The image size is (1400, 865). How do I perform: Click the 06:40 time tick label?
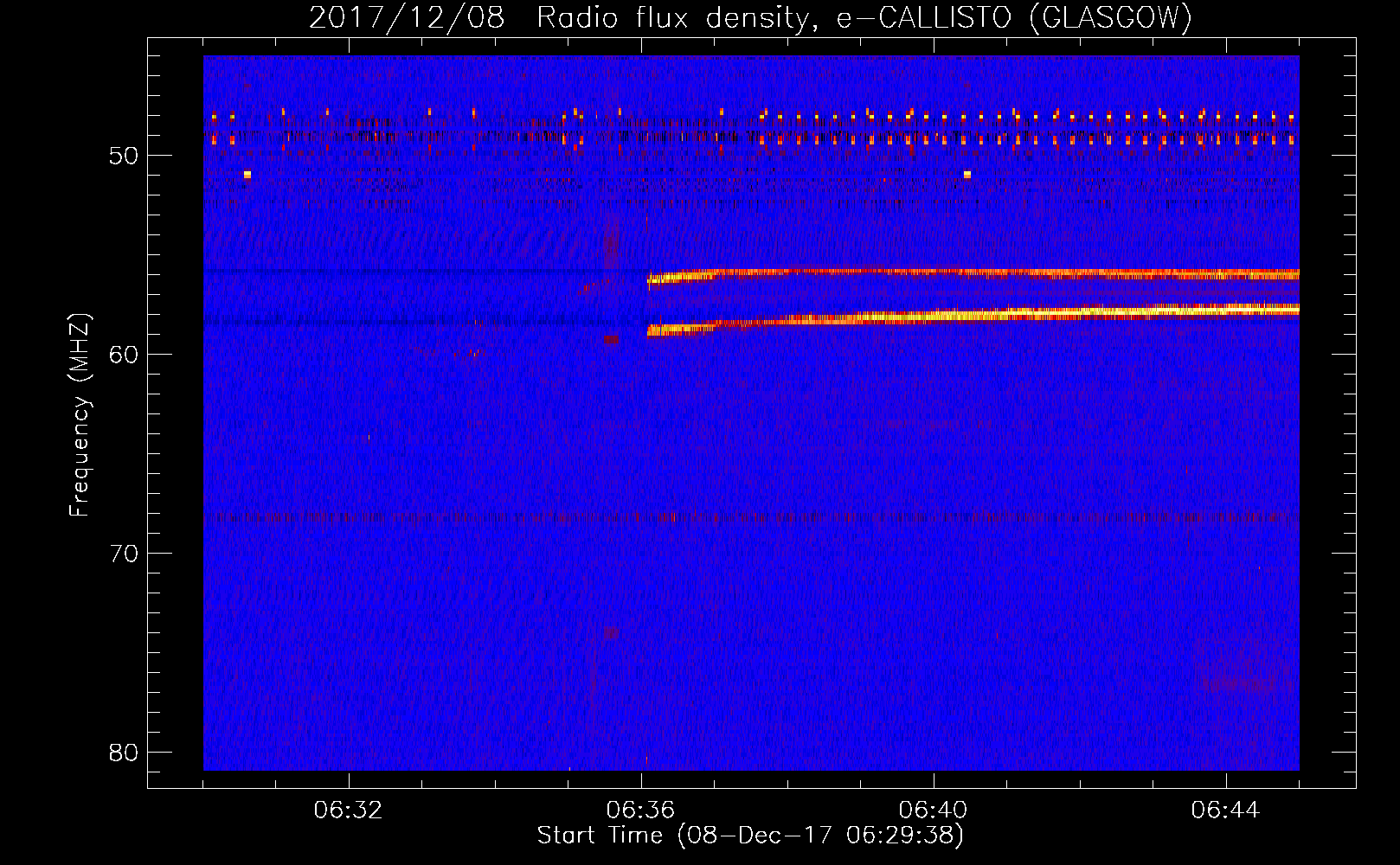click(934, 811)
